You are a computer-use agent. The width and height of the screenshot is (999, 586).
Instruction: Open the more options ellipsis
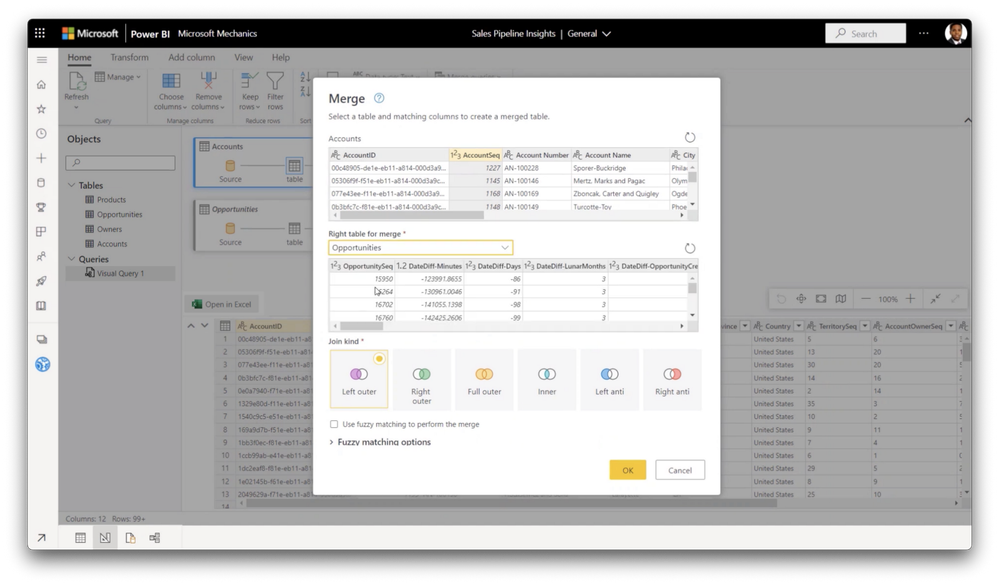point(923,33)
